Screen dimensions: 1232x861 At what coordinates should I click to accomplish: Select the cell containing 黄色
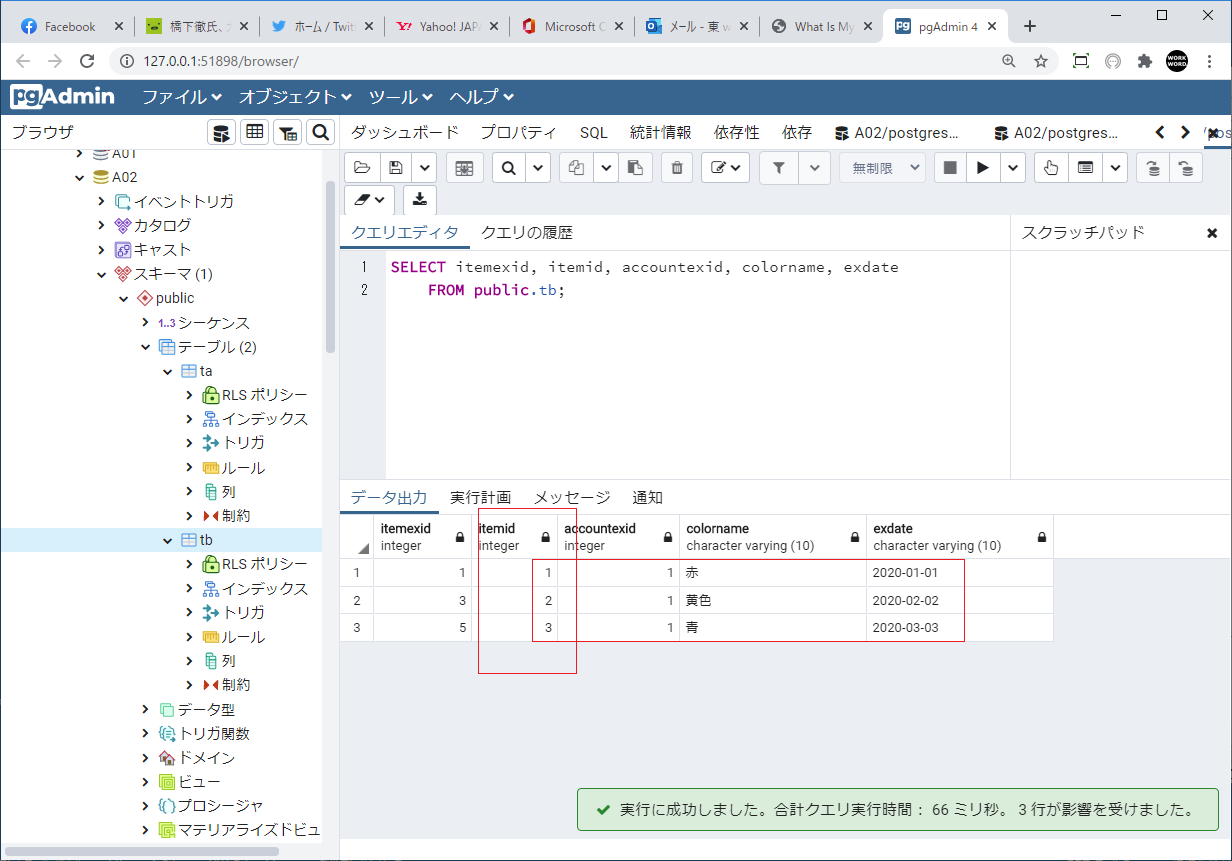click(772, 601)
